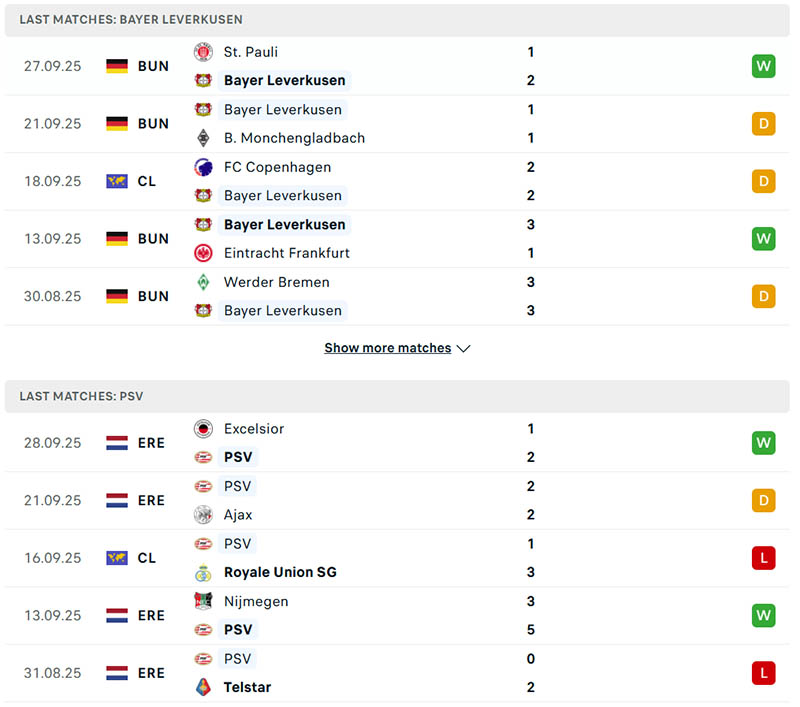Select the Bayer Leverkusen badge

[x=203, y=80]
